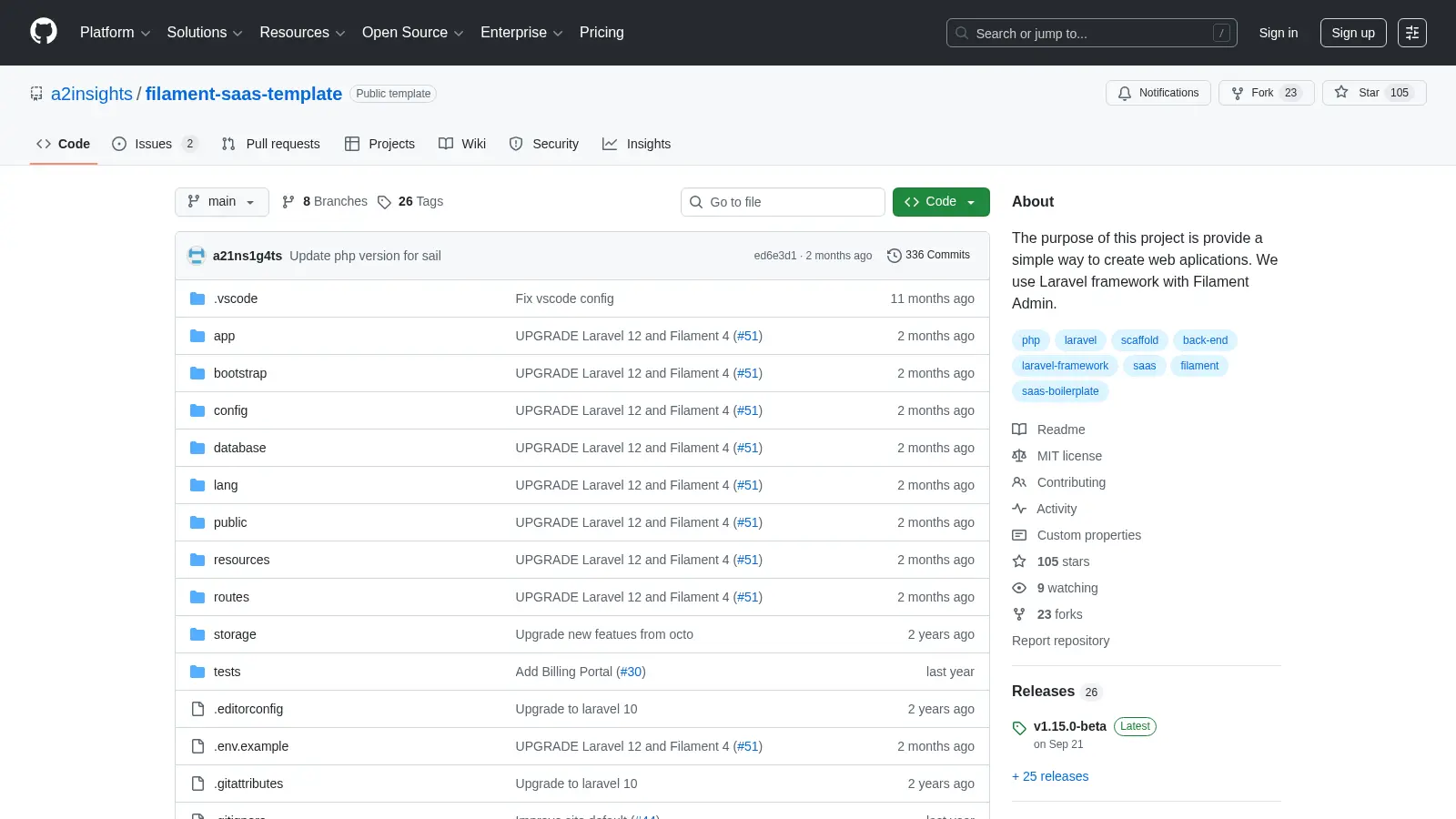The height and width of the screenshot is (819, 1456).
Task: Click the fork icon in Fork button
Action: [x=1238, y=93]
